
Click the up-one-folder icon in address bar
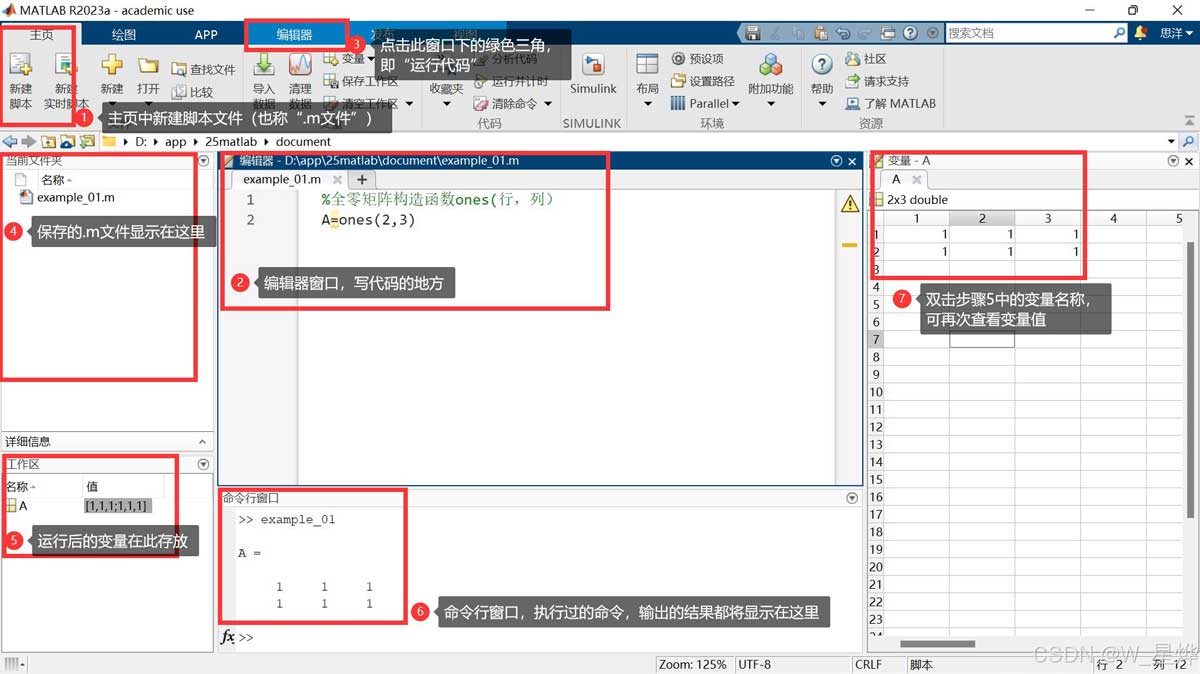click(x=48, y=142)
